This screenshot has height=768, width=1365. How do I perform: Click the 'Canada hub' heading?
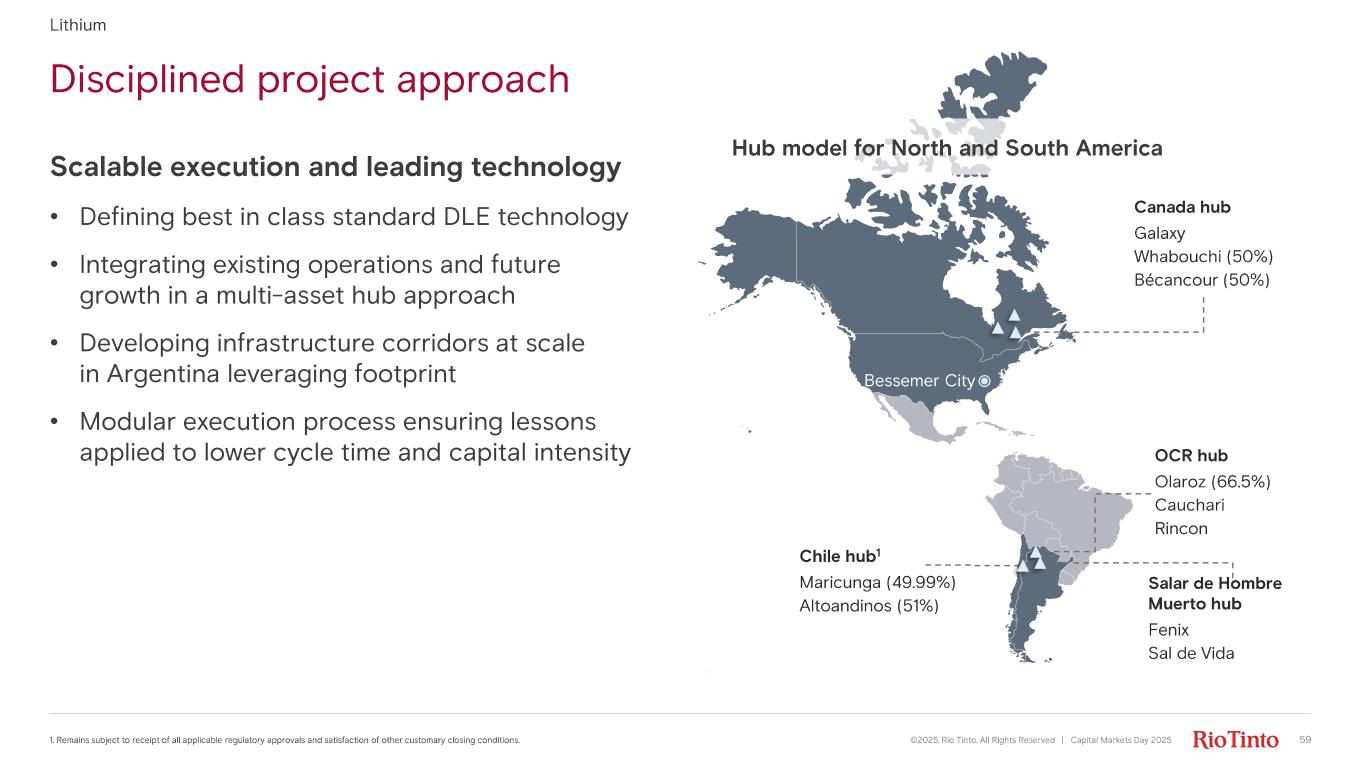coord(1182,207)
